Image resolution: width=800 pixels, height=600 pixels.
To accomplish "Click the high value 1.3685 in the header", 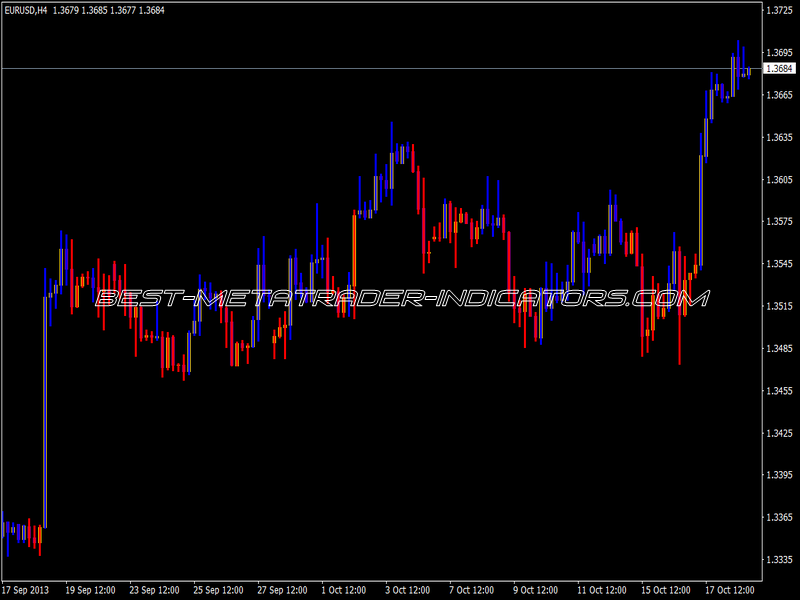I will (94, 10).
